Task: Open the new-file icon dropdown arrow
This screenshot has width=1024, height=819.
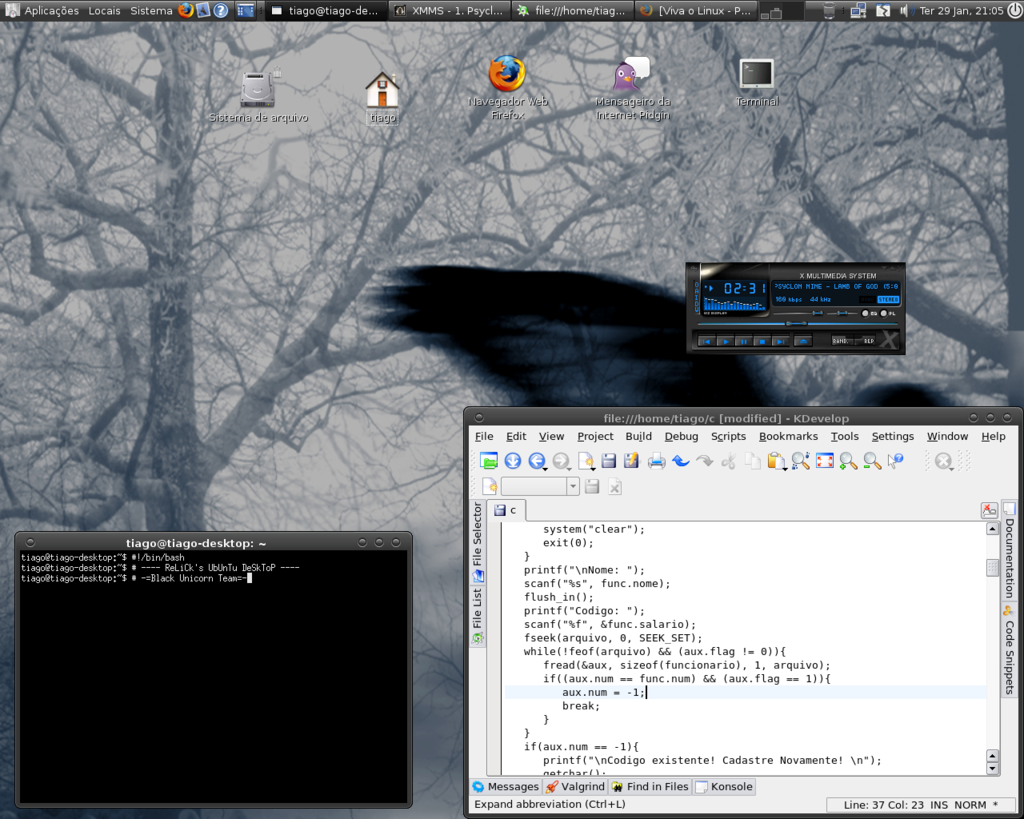Action: tap(593, 468)
